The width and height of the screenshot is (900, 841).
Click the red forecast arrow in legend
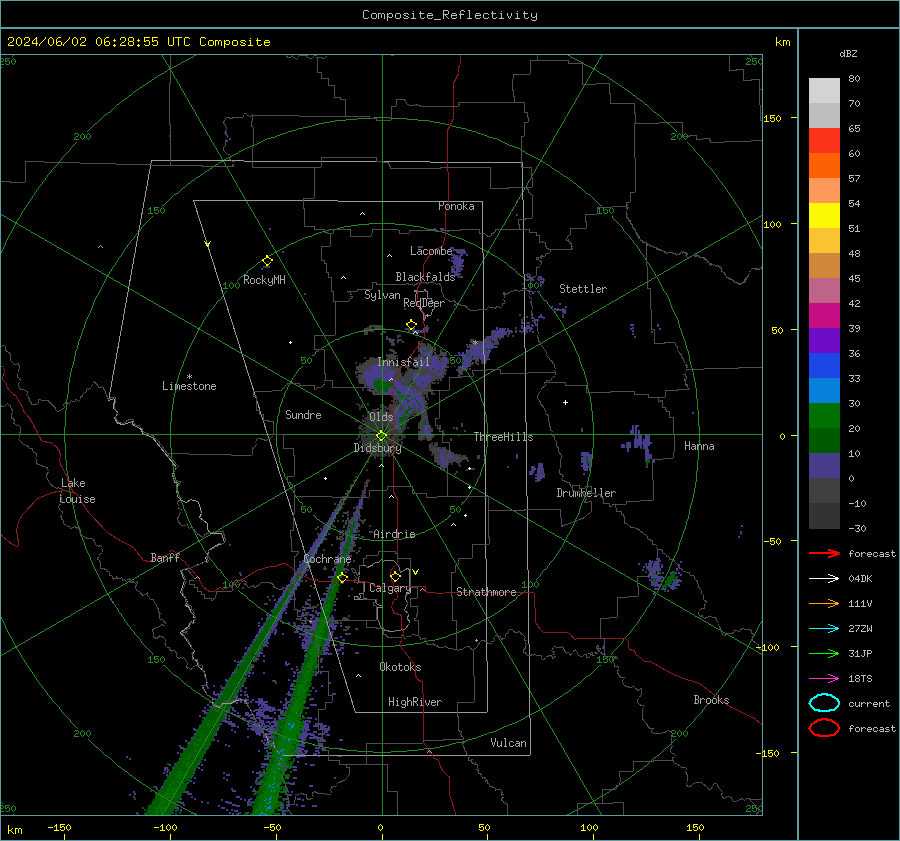pyautogui.click(x=824, y=553)
